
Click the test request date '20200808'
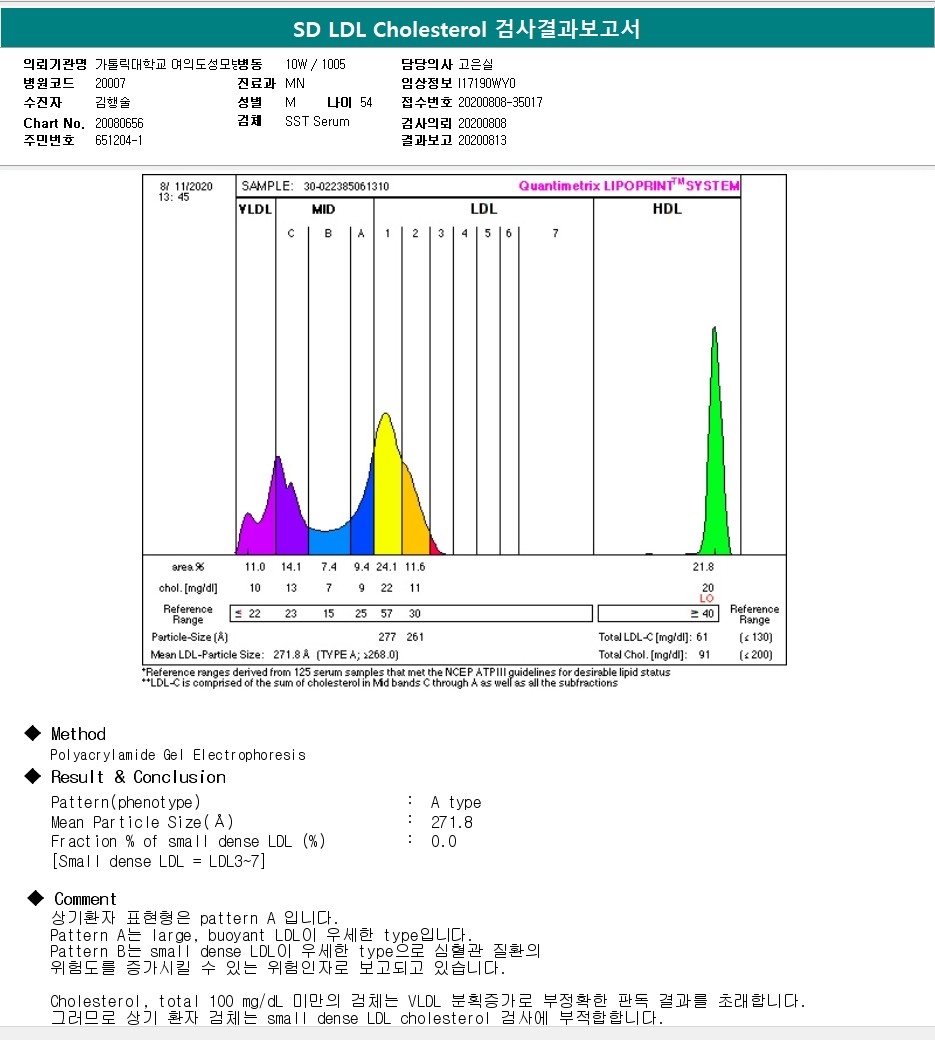482,123
